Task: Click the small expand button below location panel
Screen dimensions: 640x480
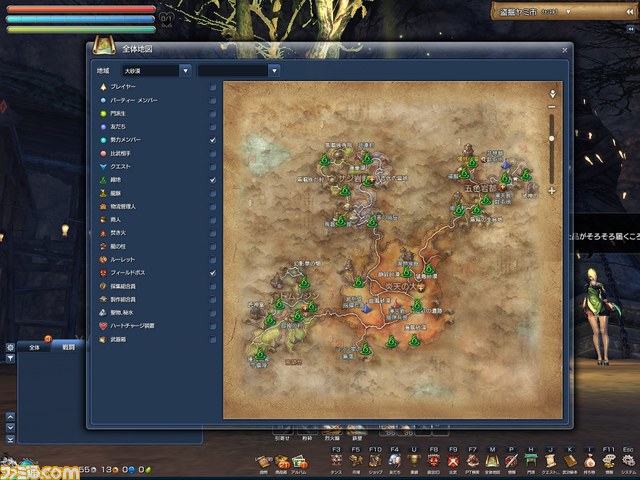Action: (630, 29)
